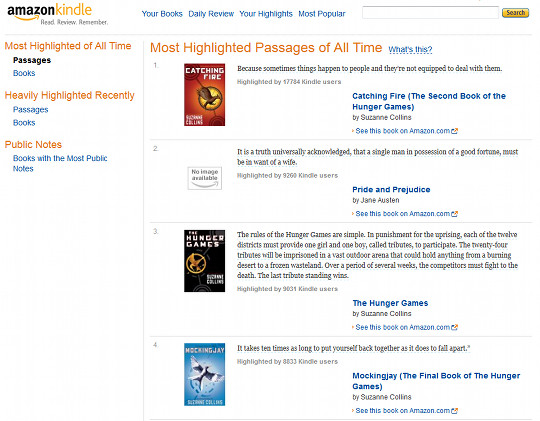Screen dimensions: 540x421
Task: Go to Your Books
Action: click(x=162, y=14)
